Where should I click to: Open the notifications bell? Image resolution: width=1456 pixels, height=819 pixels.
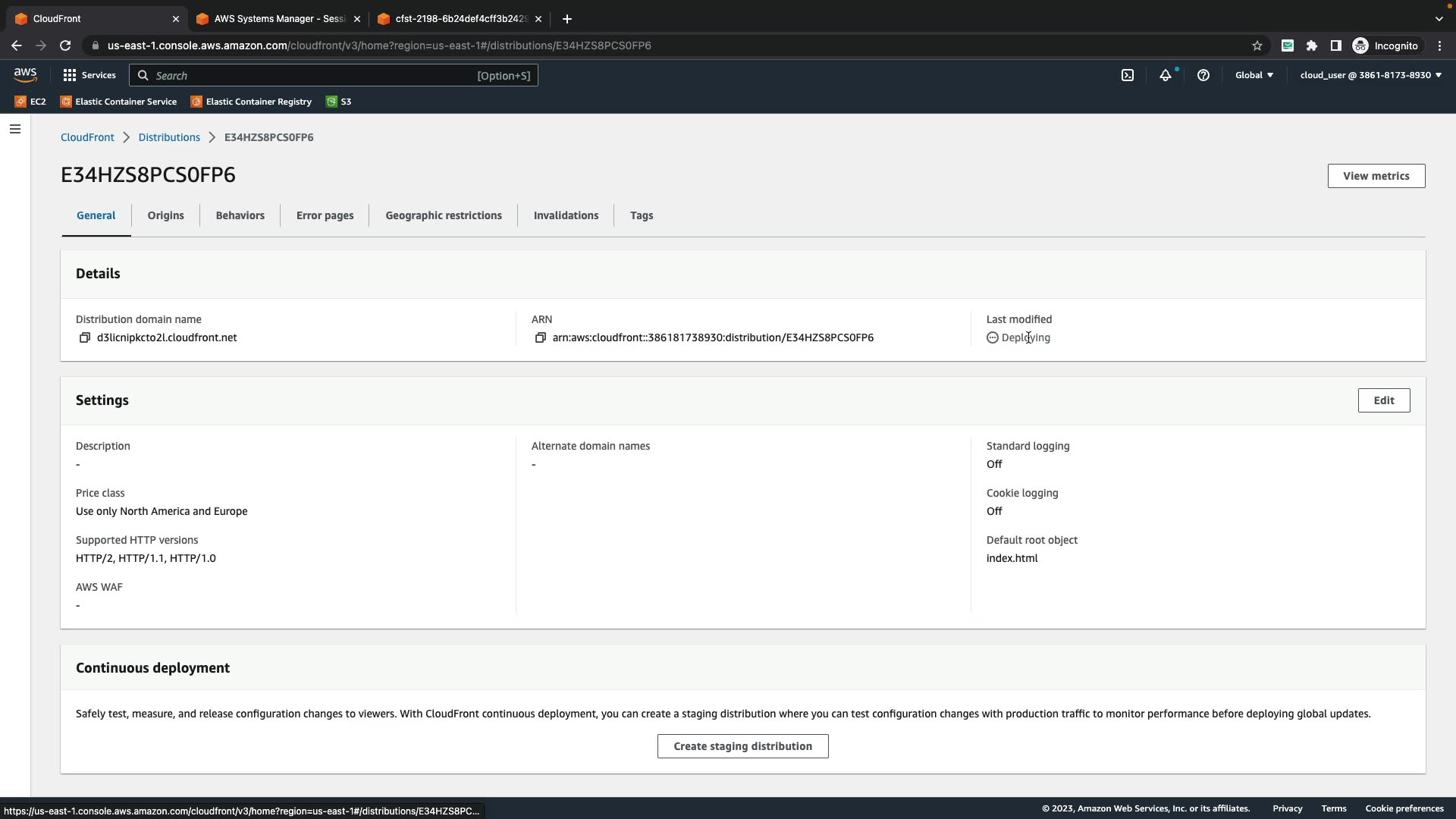click(1165, 75)
